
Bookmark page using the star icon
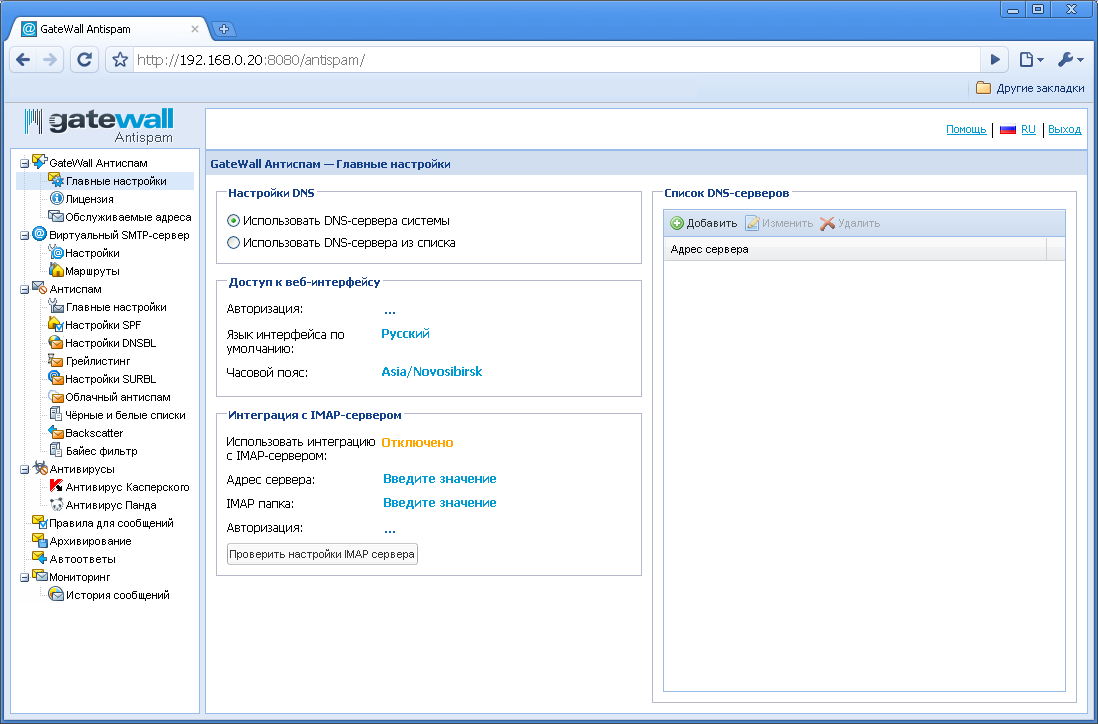[x=120, y=59]
